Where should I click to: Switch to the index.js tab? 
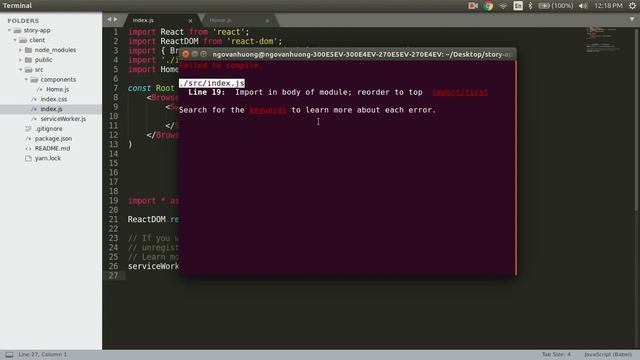(x=143, y=20)
